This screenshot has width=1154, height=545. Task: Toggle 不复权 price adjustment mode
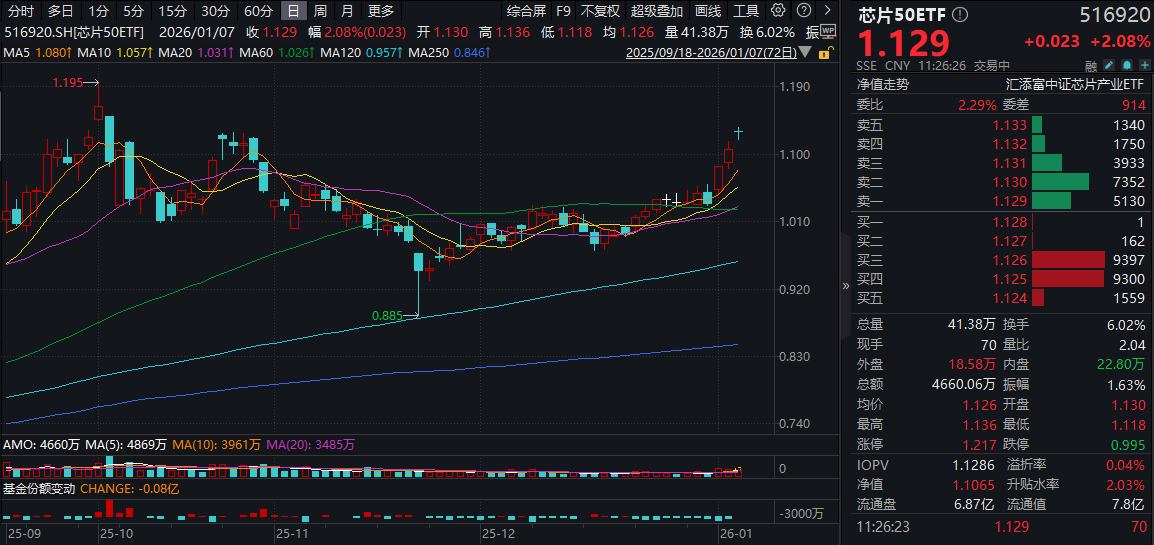pos(600,11)
